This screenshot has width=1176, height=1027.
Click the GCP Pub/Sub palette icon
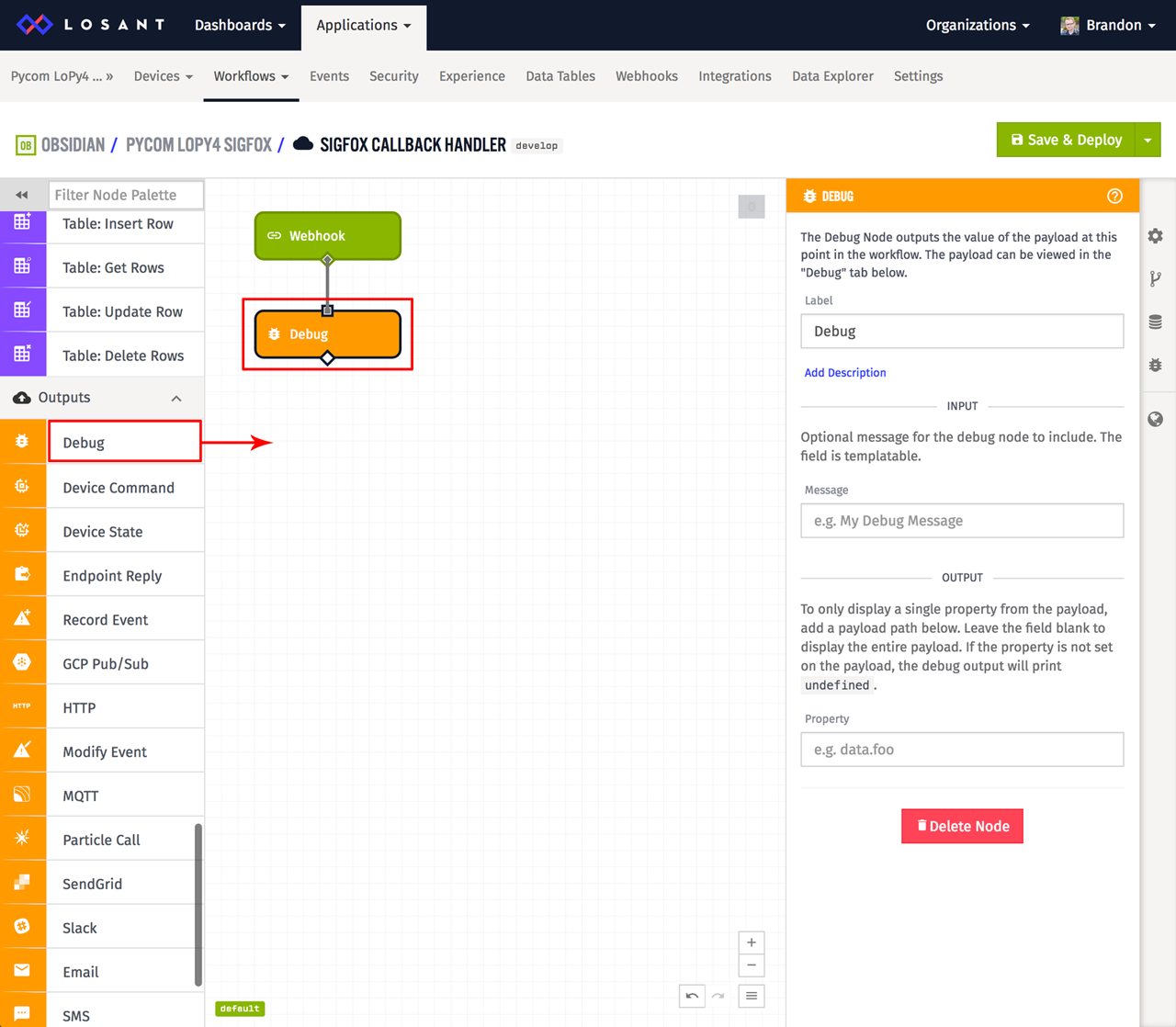[22, 662]
